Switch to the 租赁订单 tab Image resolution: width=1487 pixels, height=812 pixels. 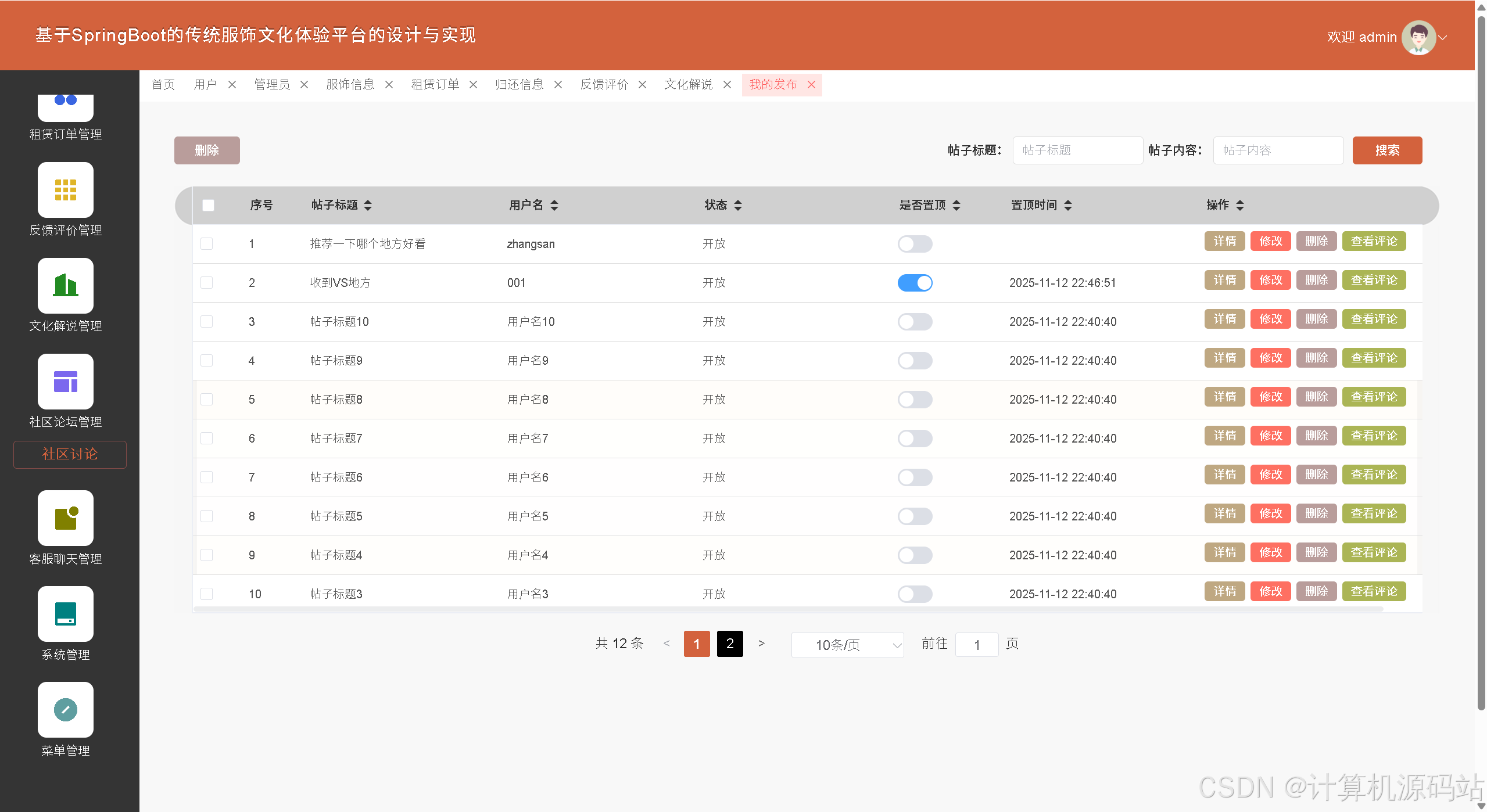(x=435, y=85)
